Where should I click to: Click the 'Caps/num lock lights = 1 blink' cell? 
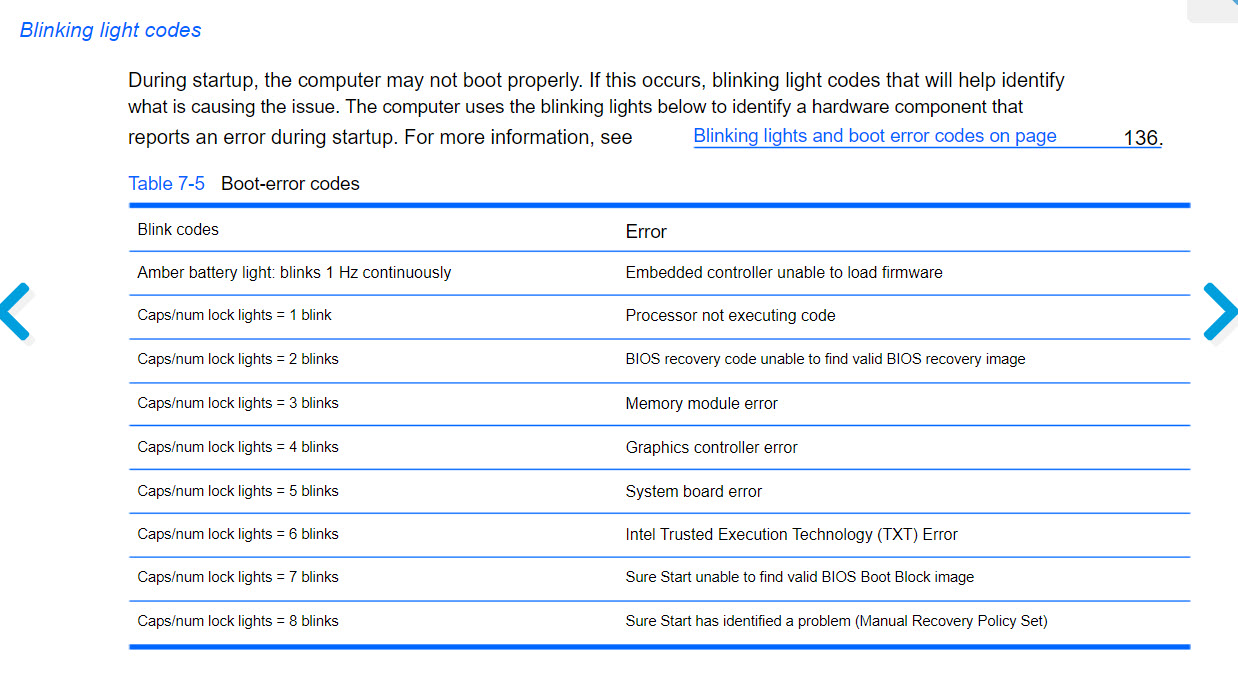coord(234,315)
